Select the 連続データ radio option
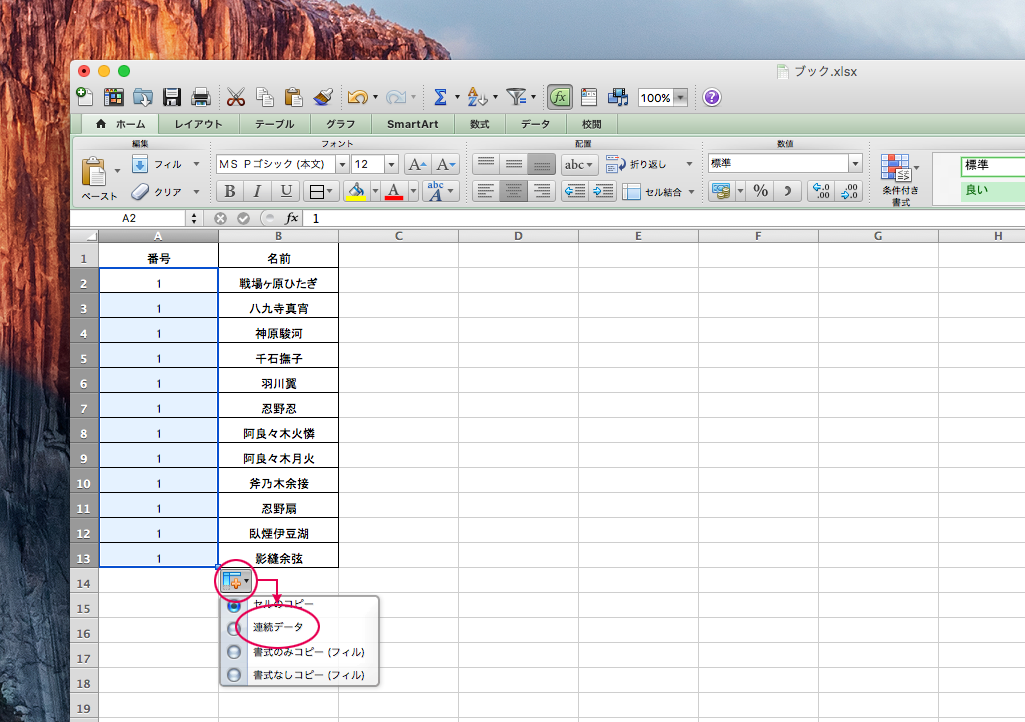 (x=233, y=628)
